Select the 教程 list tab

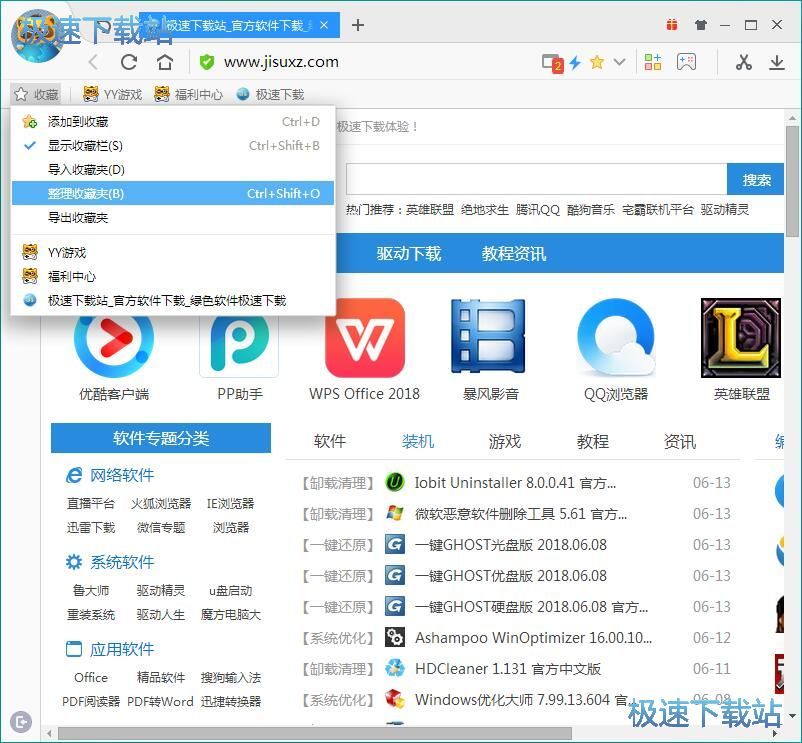pos(592,441)
